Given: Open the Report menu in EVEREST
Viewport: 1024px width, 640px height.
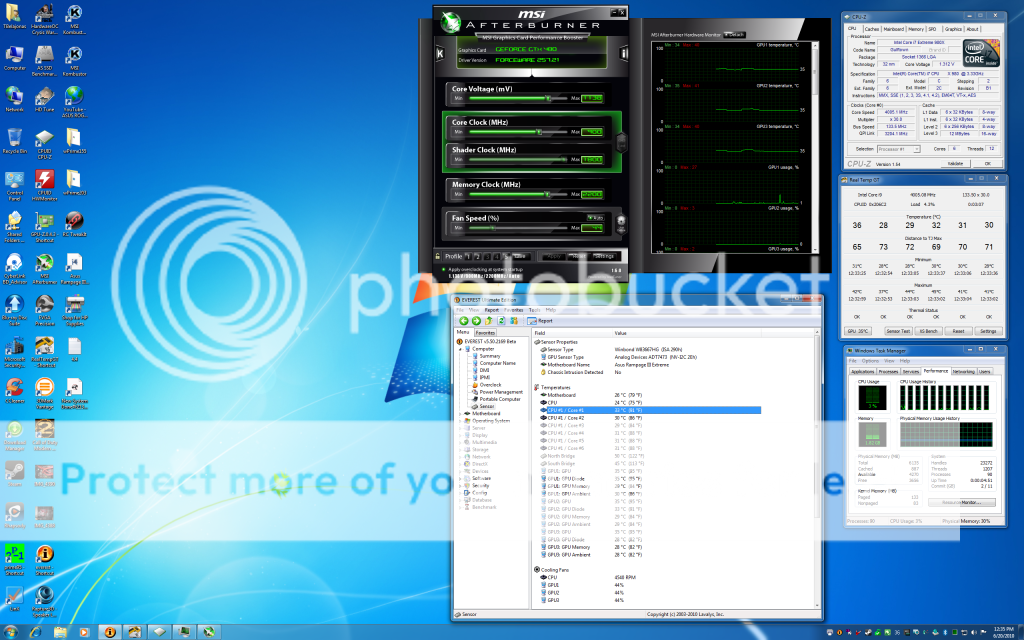Looking at the screenshot, I should [x=492, y=310].
